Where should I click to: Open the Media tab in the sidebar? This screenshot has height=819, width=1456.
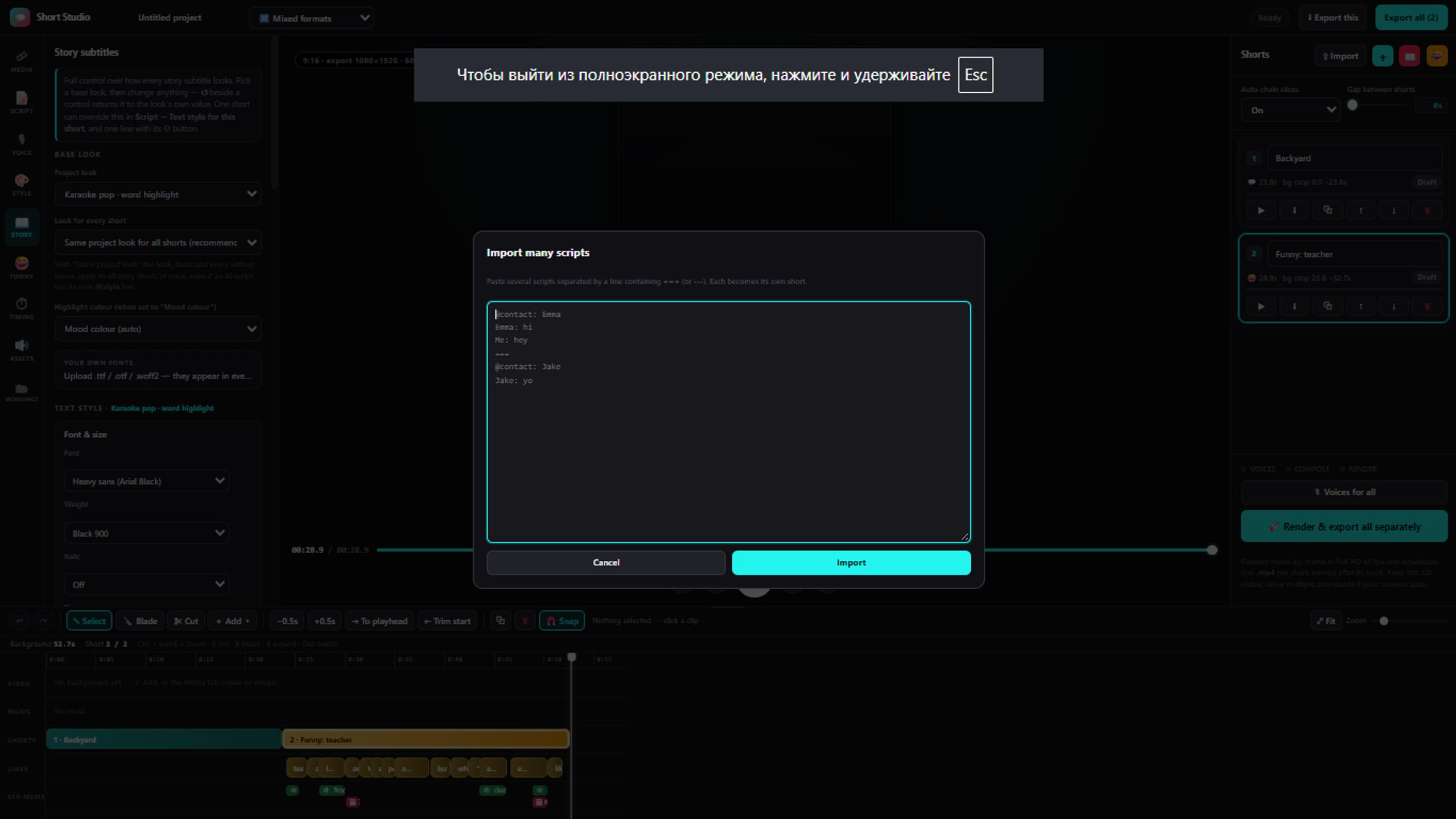click(22, 61)
